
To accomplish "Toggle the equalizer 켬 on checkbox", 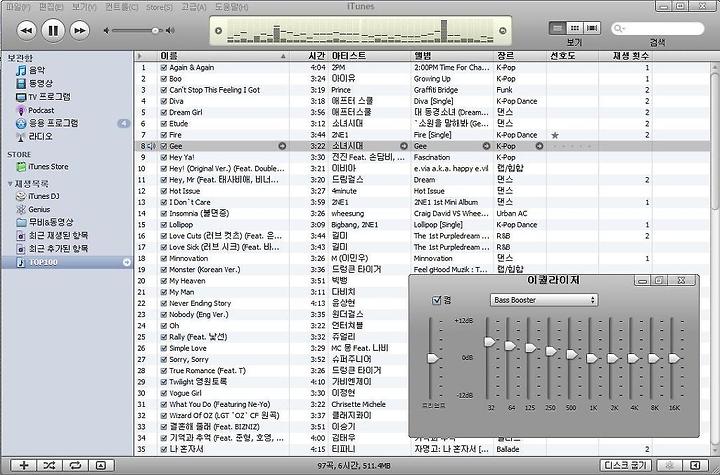I will coord(437,300).
